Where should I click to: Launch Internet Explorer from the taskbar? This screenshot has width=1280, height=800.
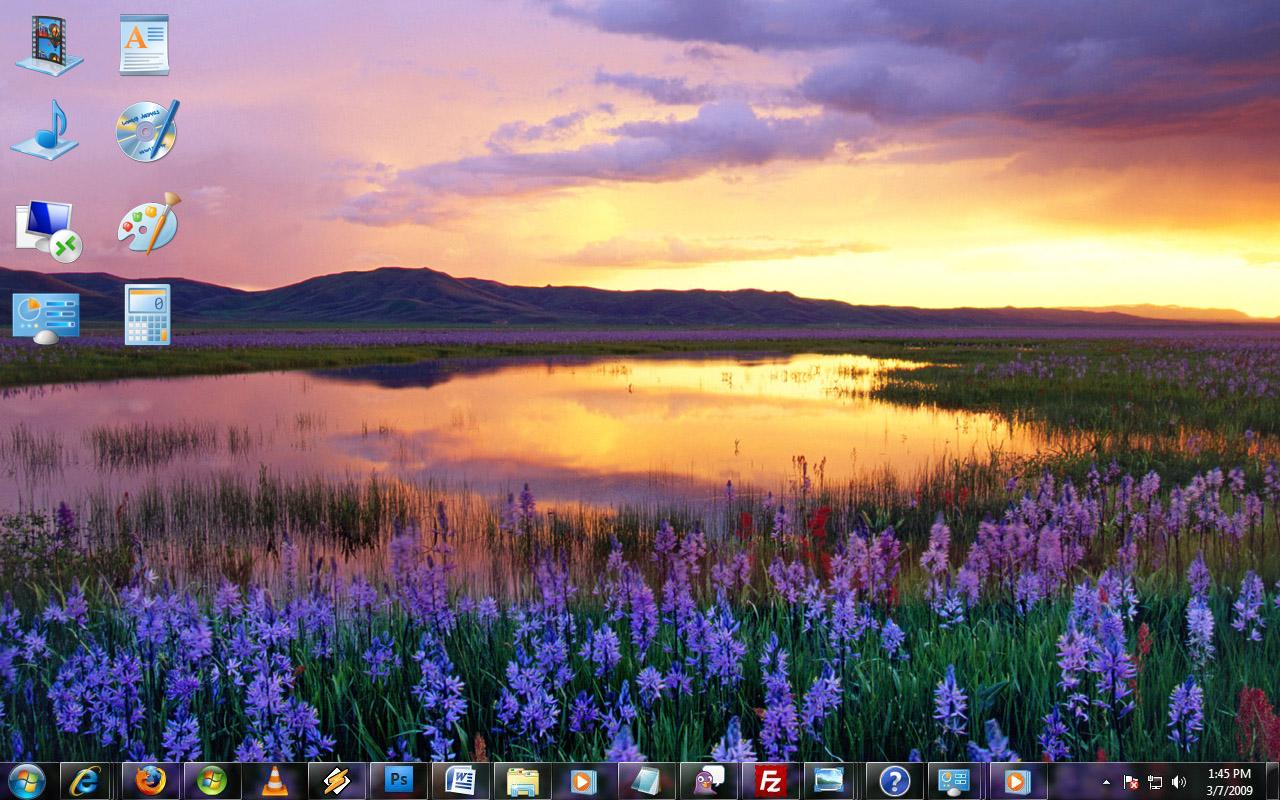click(85, 781)
